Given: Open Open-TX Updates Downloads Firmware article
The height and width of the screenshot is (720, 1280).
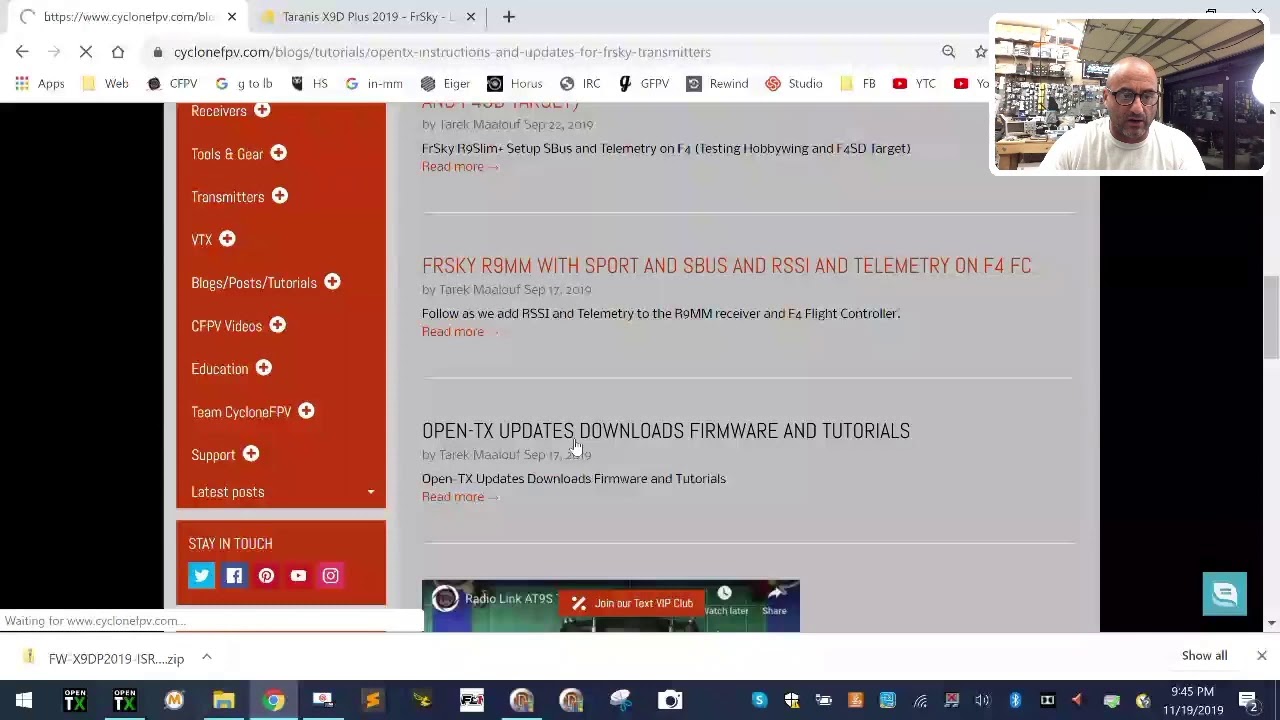Looking at the screenshot, I should pyautogui.click(x=666, y=431).
